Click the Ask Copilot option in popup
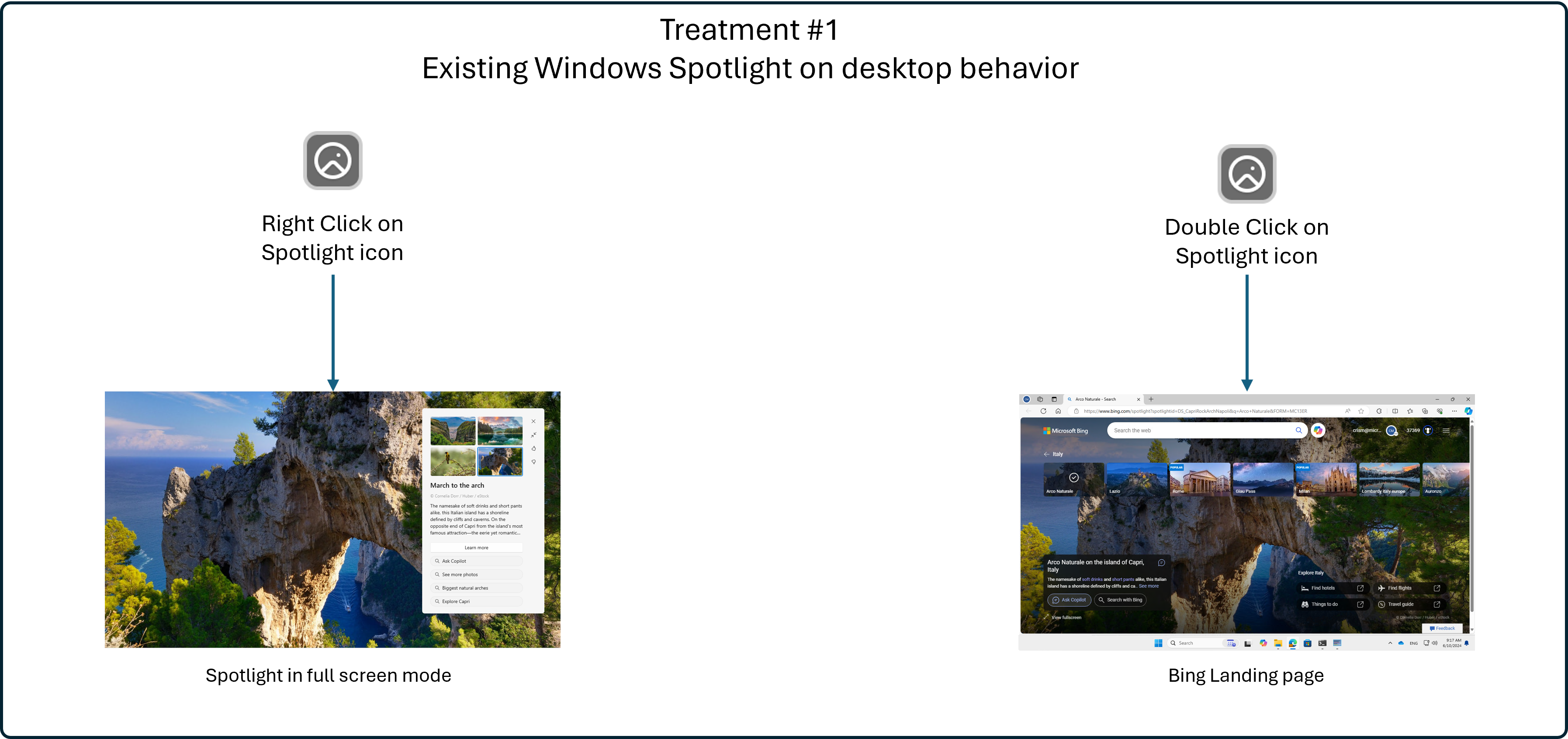 pos(477,561)
